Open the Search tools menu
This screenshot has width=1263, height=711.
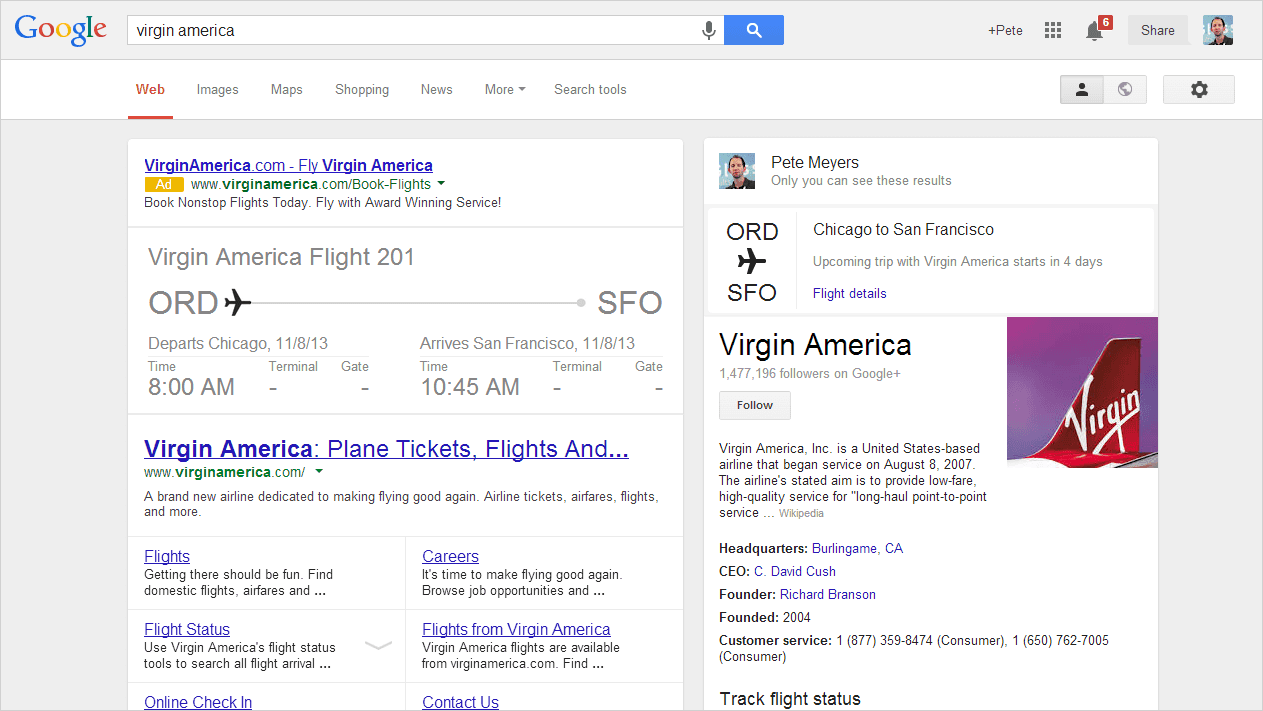590,89
